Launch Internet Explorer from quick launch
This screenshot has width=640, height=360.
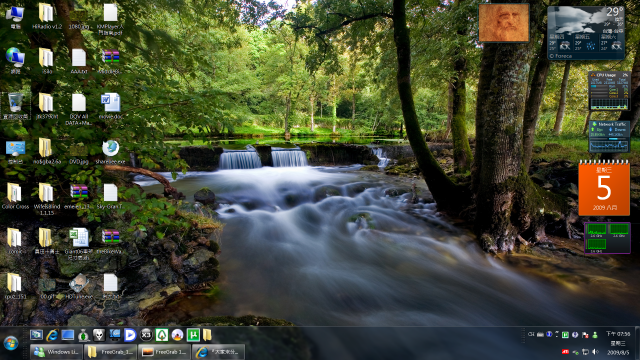(x=52, y=335)
